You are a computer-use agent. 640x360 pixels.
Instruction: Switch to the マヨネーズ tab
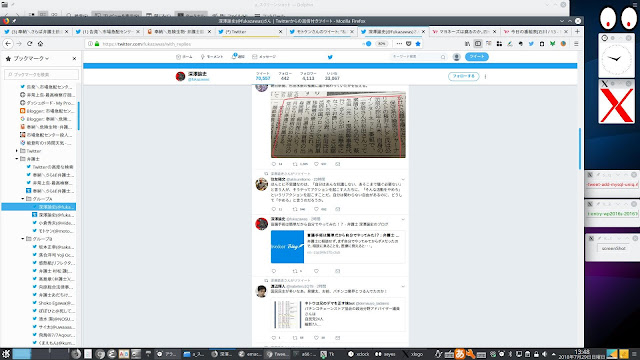tap(463, 31)
